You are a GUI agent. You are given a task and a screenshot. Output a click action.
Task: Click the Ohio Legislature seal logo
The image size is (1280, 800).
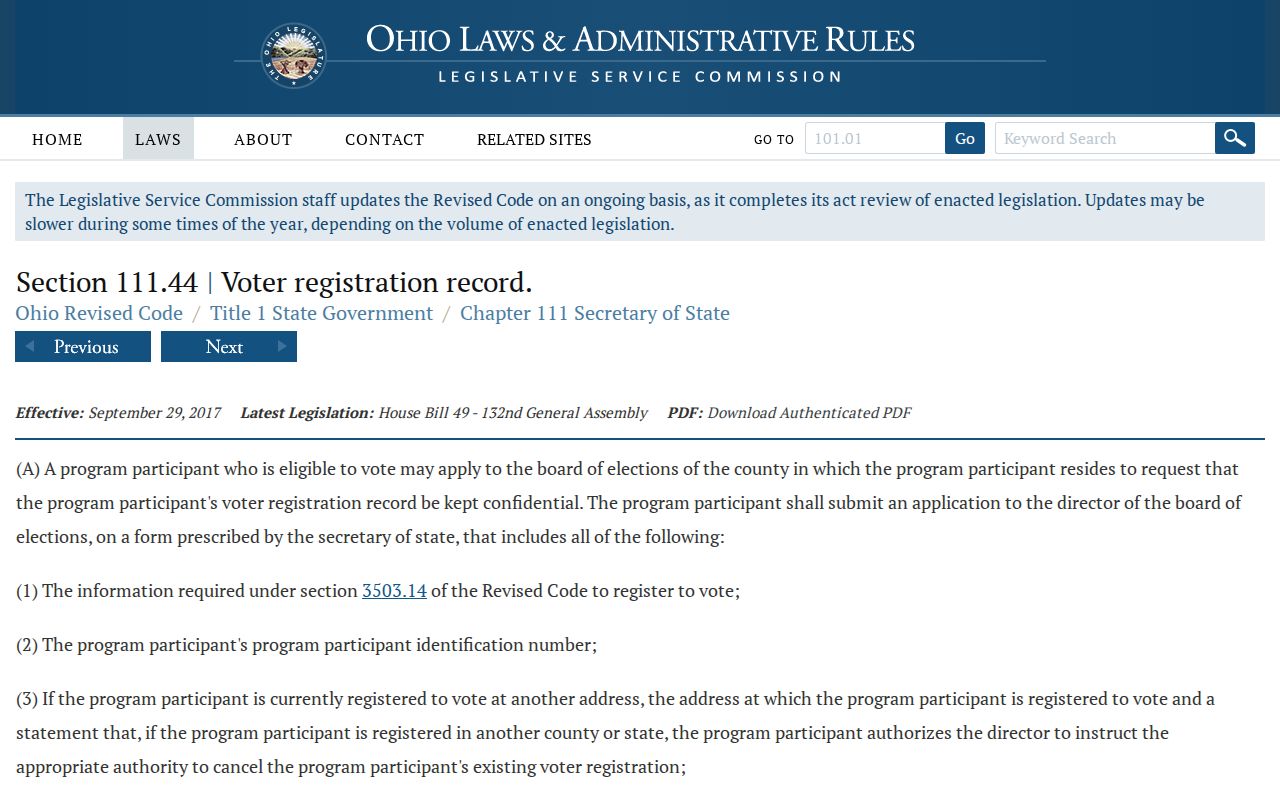(x=294, y=56)
